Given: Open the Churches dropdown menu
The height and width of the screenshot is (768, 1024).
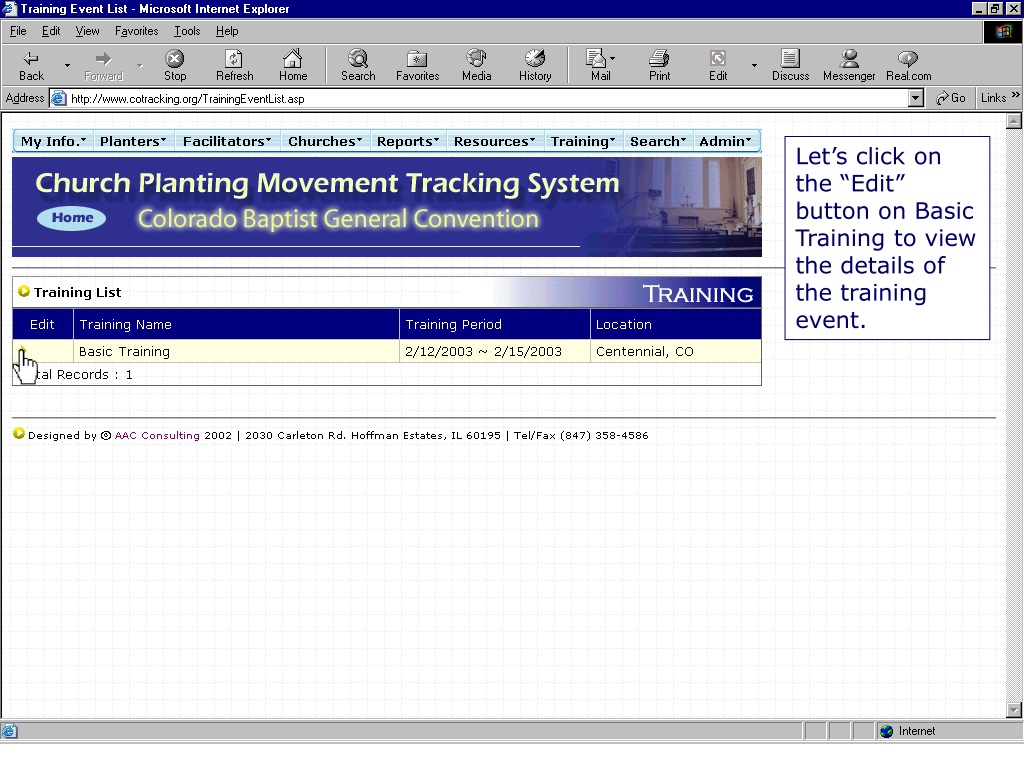Looking at the screenshot, I should (325, 141).
